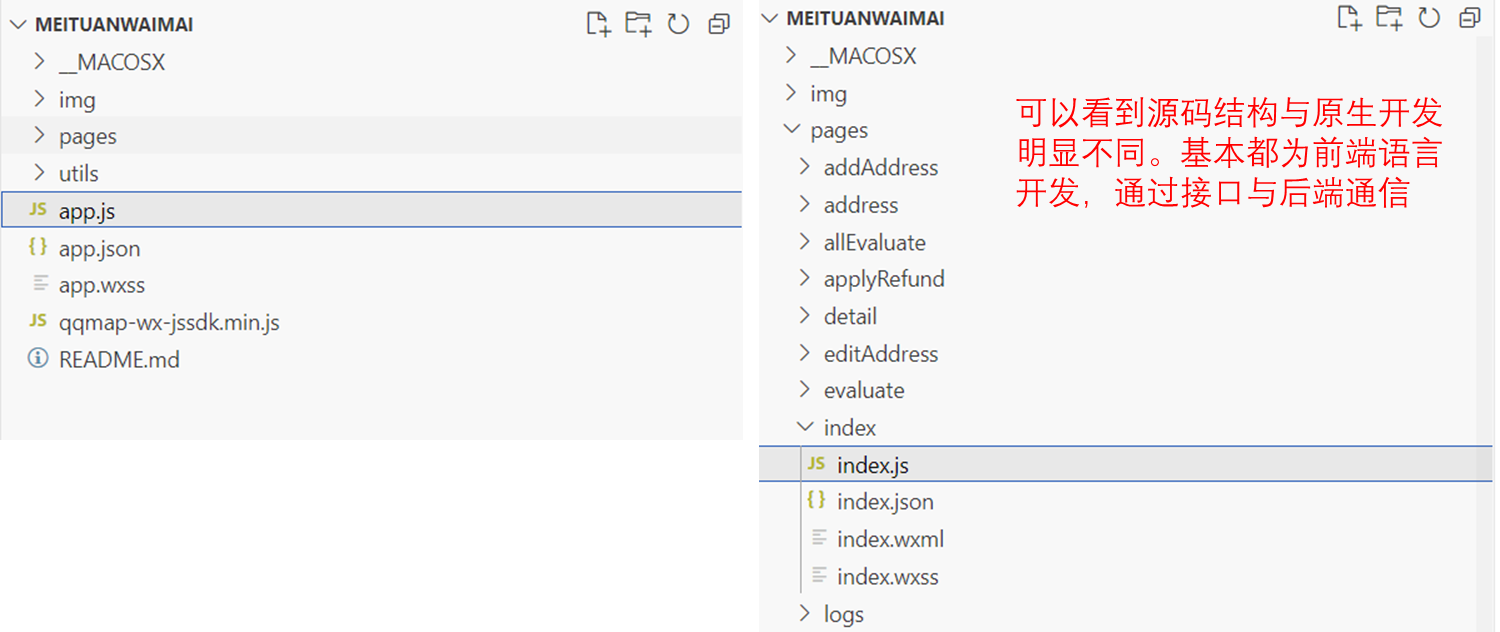Viewport: 1500px width, 632px height.
Task: Select 'pages' folder name in left explorer
Action: coord(88,137)
